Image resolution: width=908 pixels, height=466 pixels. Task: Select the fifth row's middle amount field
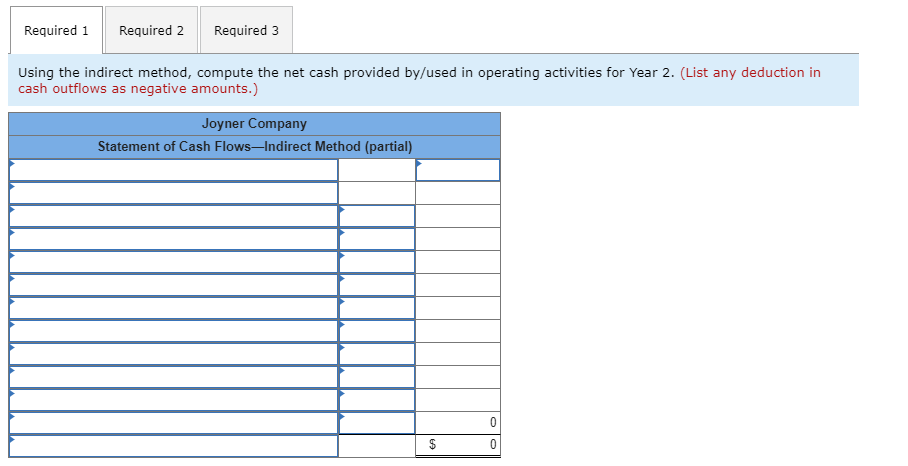tap(377, 262)
